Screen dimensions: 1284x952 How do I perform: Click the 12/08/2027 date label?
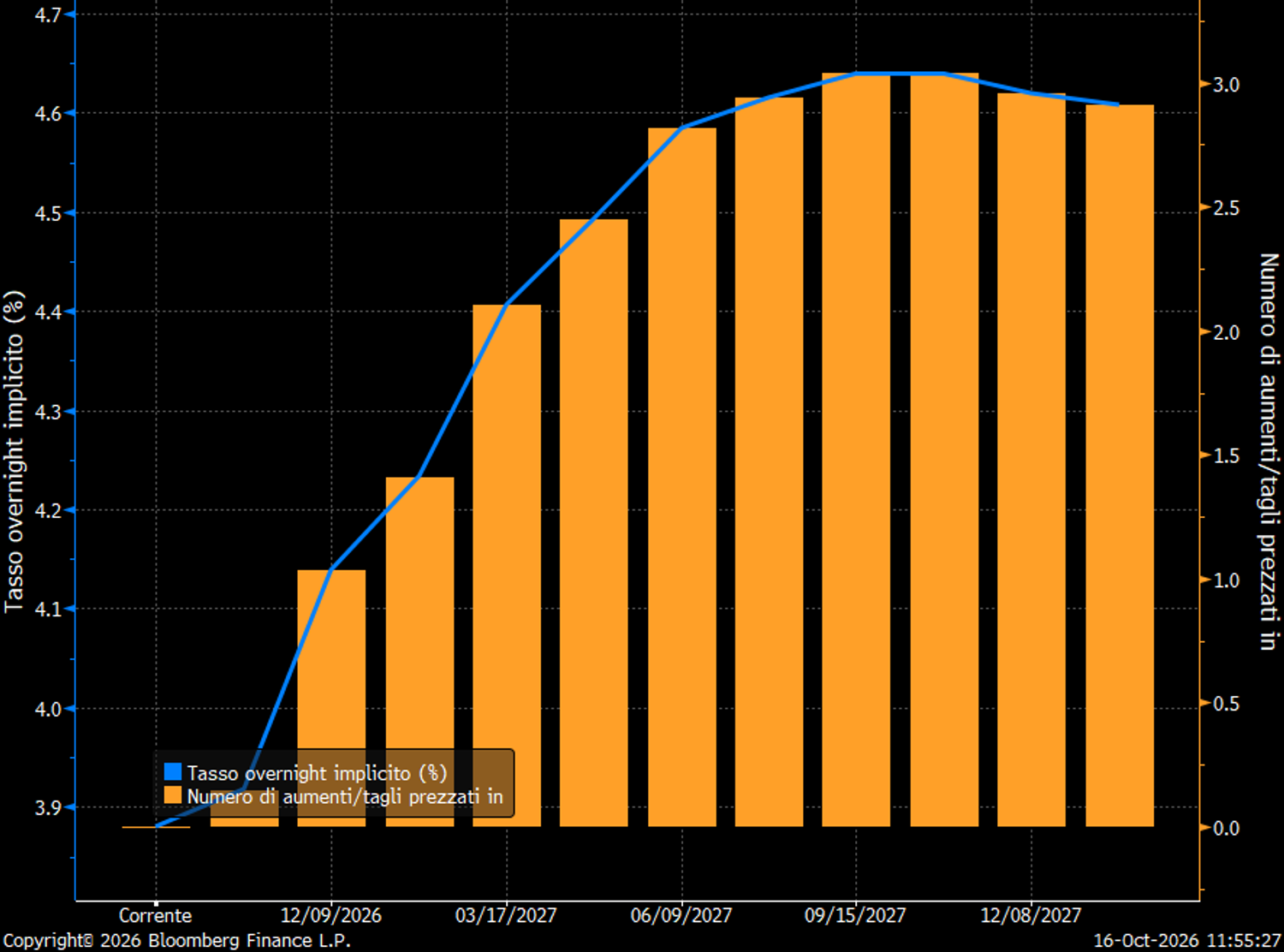pos(1031,915)
